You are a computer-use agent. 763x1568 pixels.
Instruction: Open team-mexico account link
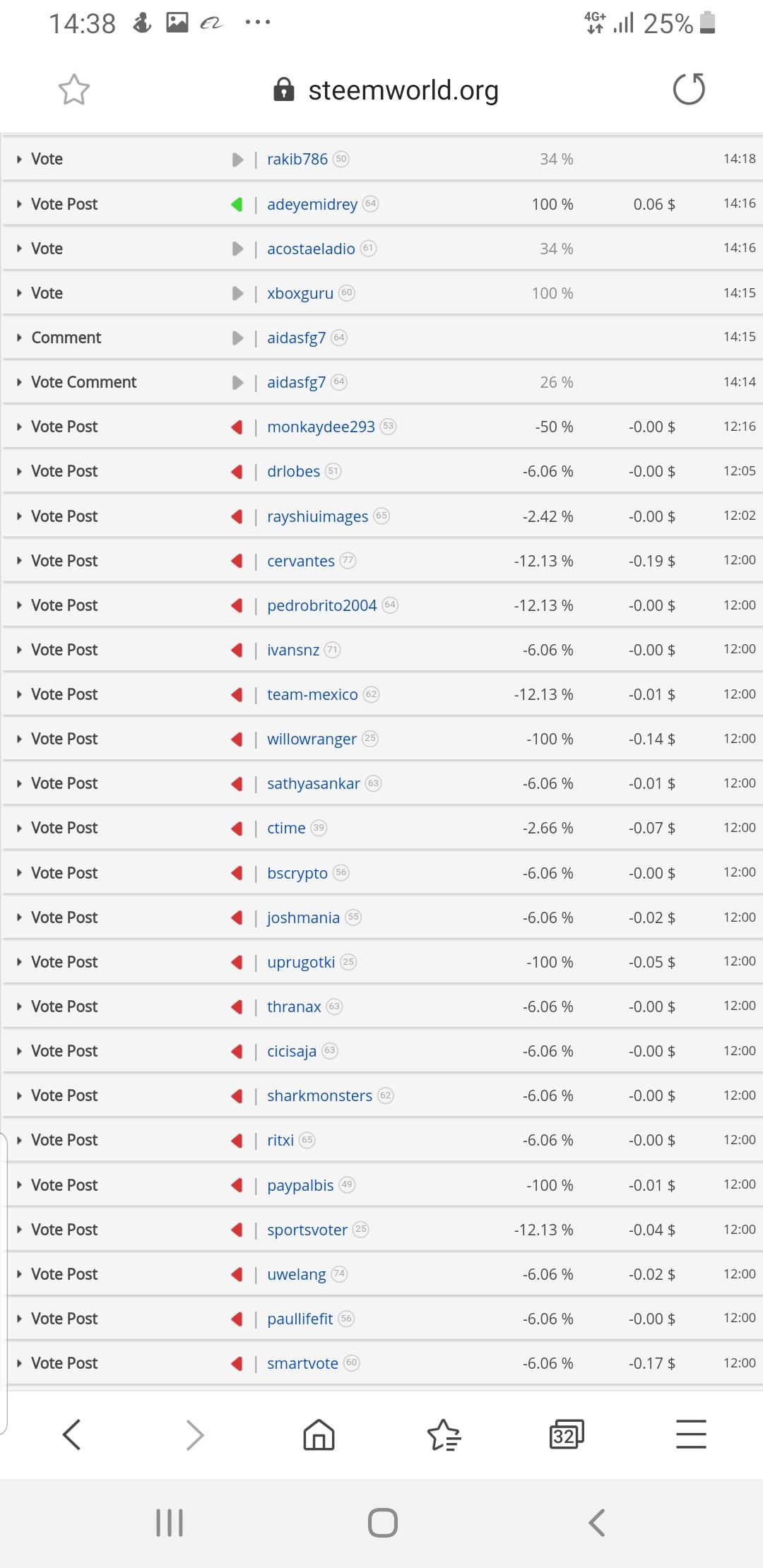click(312, 694)
